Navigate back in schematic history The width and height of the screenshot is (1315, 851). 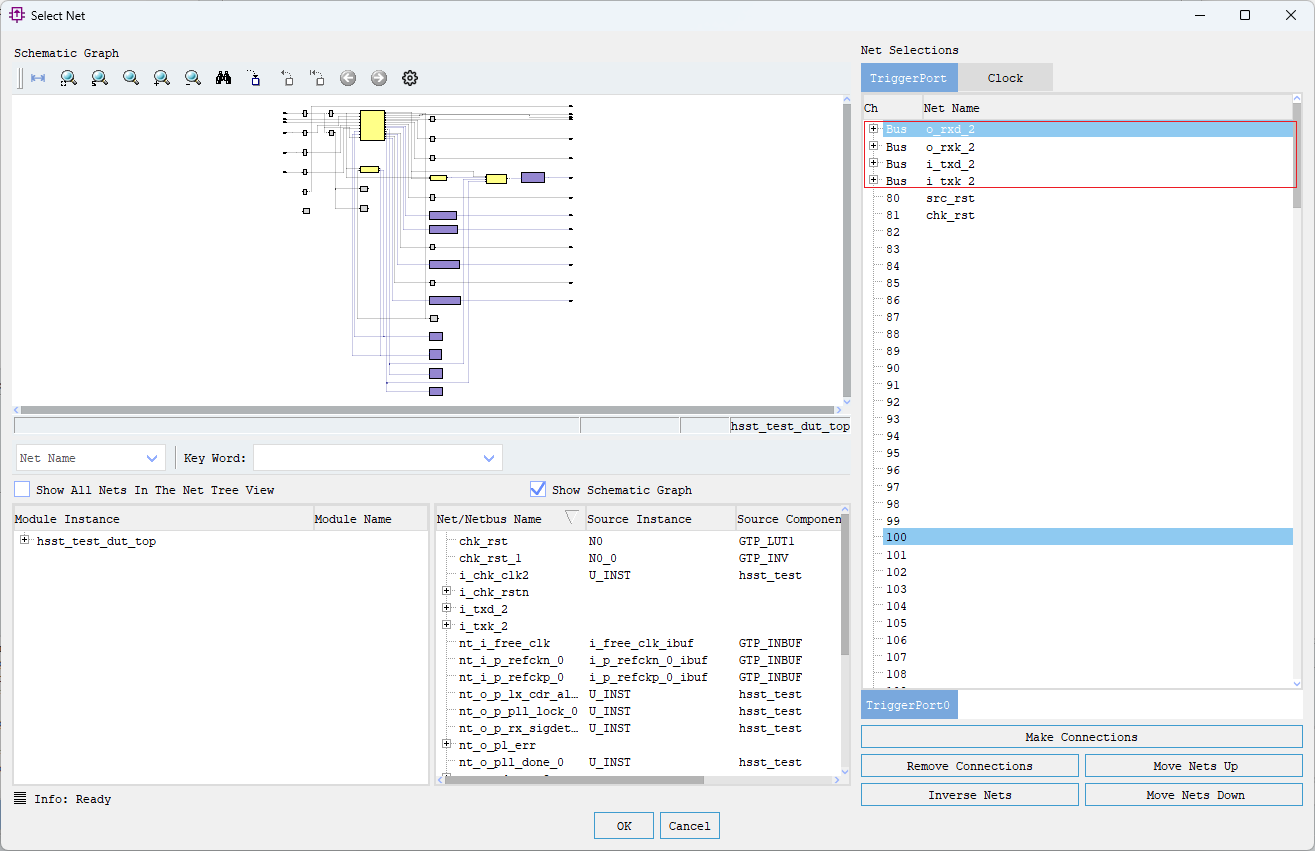tap(348, 77)
